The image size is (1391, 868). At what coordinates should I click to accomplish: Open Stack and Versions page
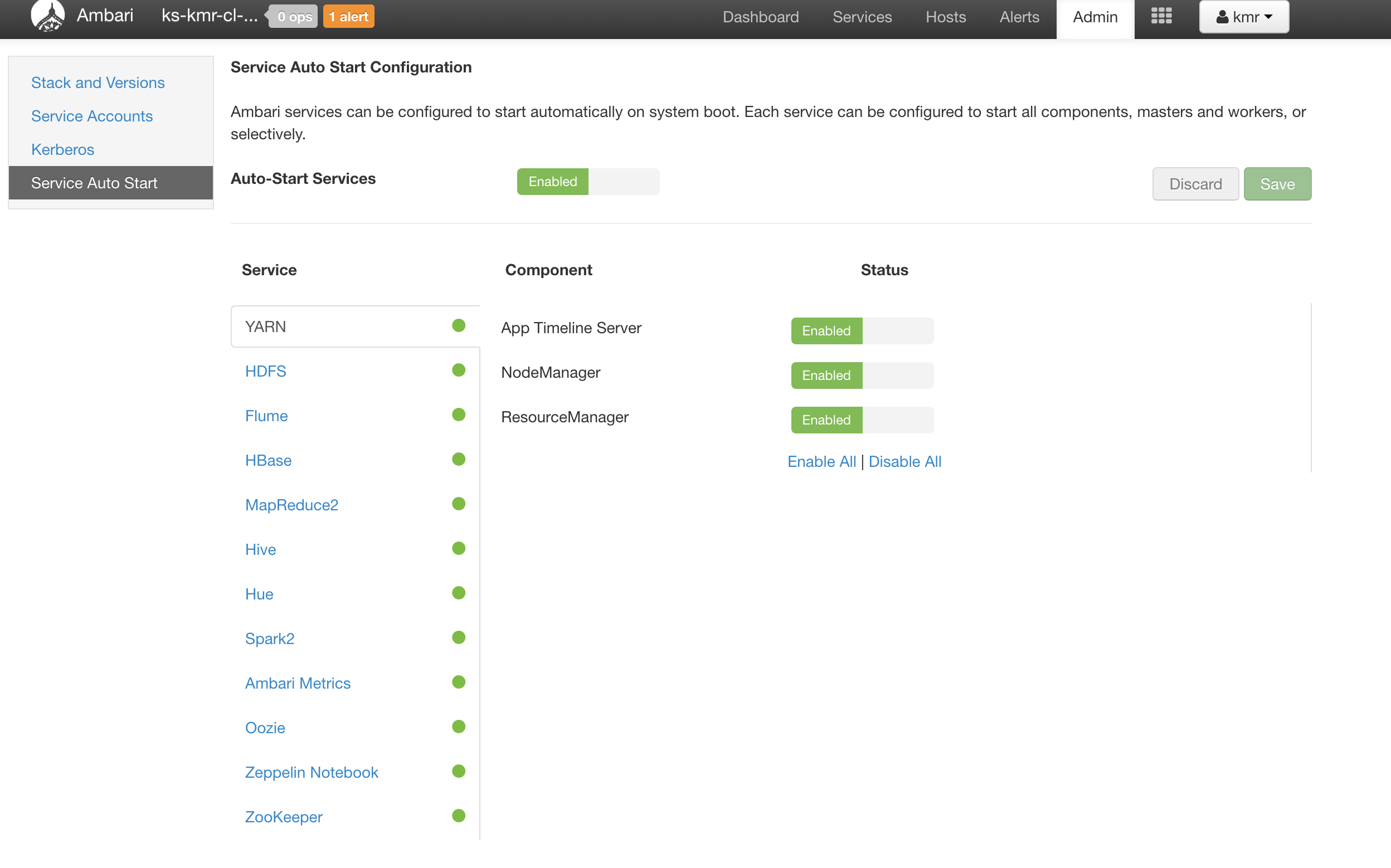coord(98,82)
